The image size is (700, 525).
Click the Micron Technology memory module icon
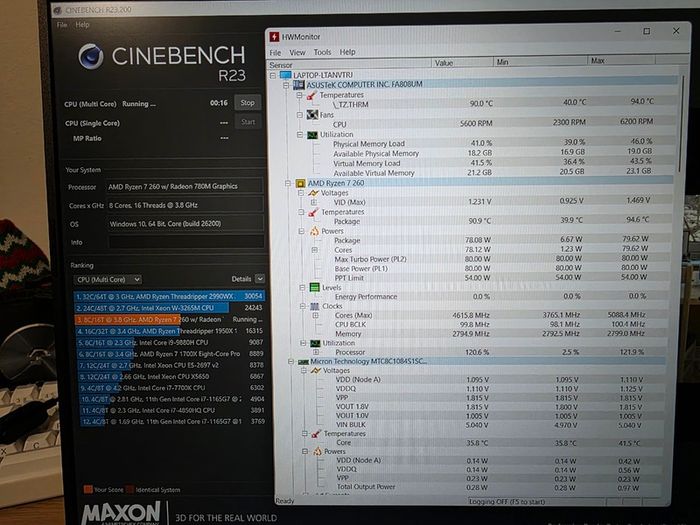click(304, 362)
